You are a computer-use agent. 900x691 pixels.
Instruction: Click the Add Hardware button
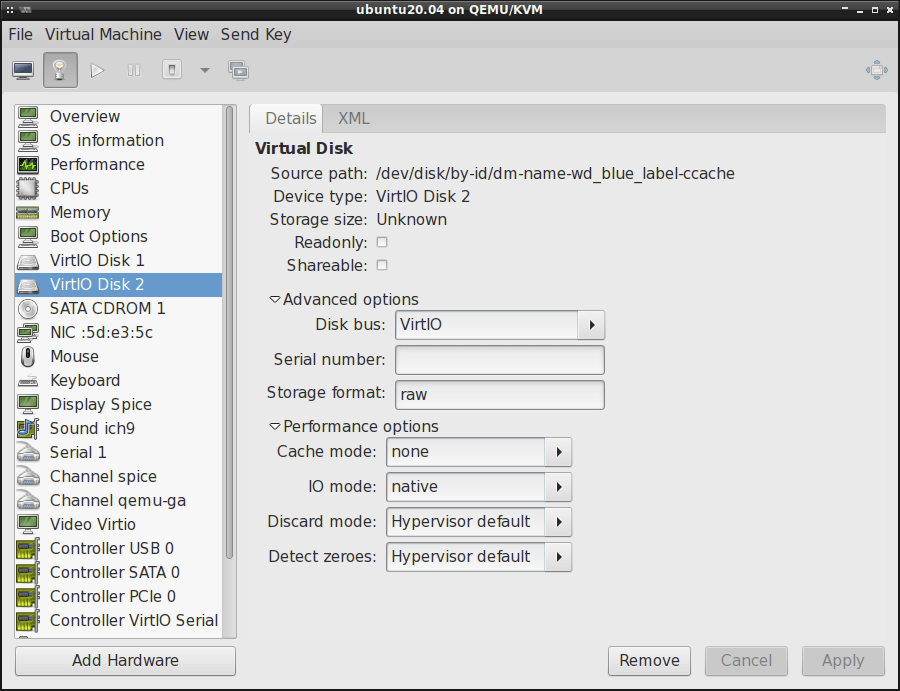click(124, 661)
